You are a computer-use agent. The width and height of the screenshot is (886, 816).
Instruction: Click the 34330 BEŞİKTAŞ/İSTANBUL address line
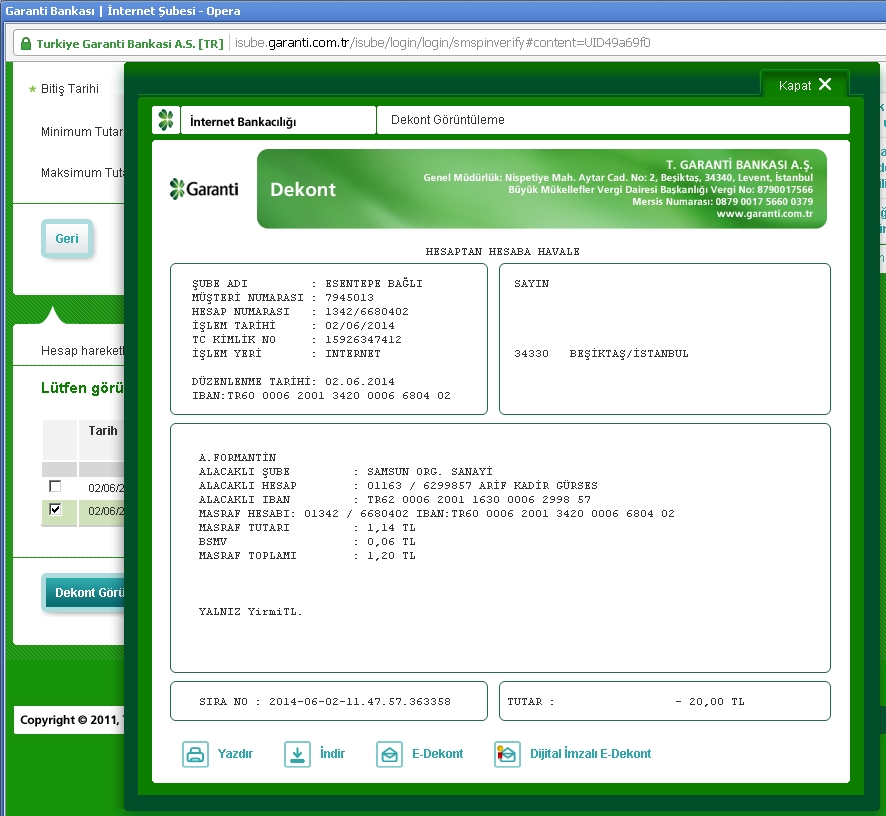[601, 354]
